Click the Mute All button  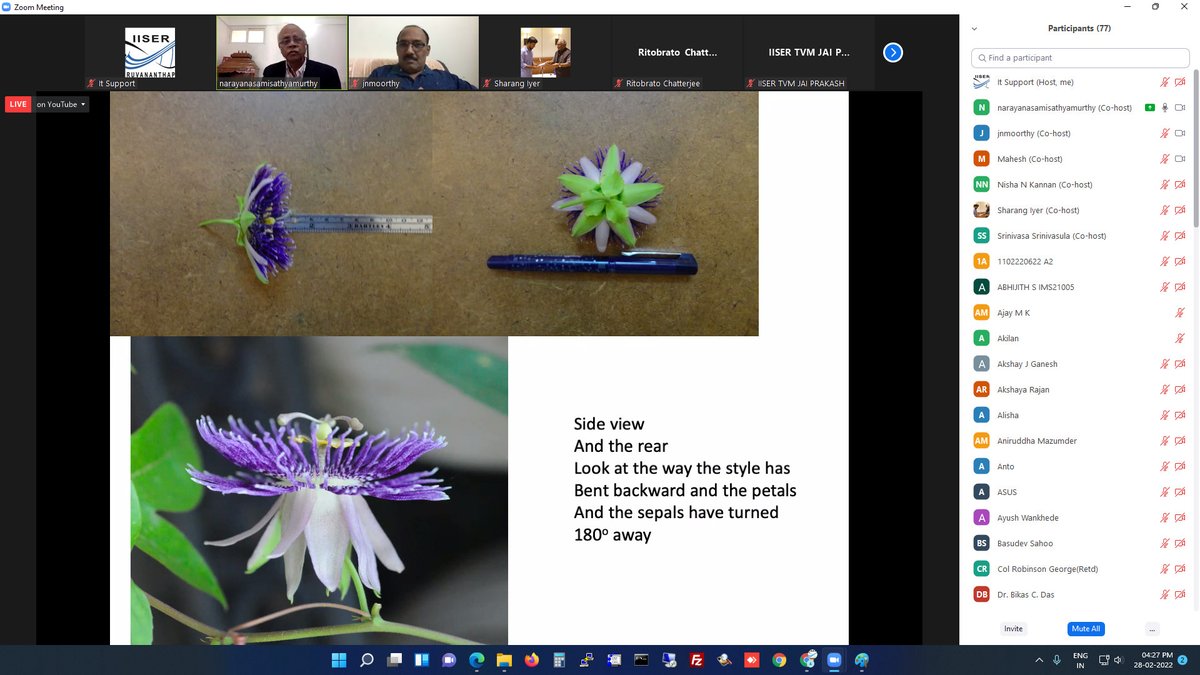point(1085,628)
